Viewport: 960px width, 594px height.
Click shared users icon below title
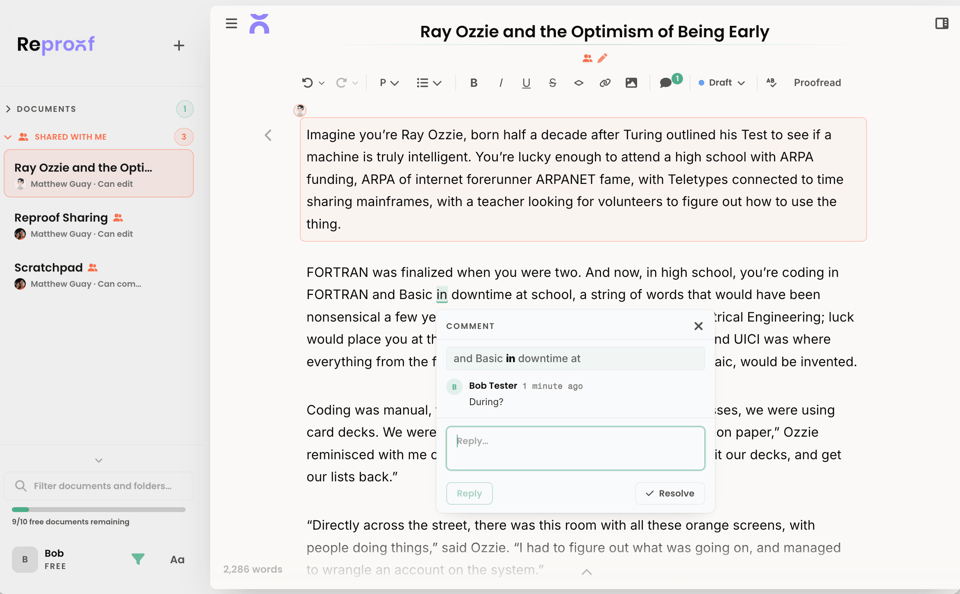[587, 58]
